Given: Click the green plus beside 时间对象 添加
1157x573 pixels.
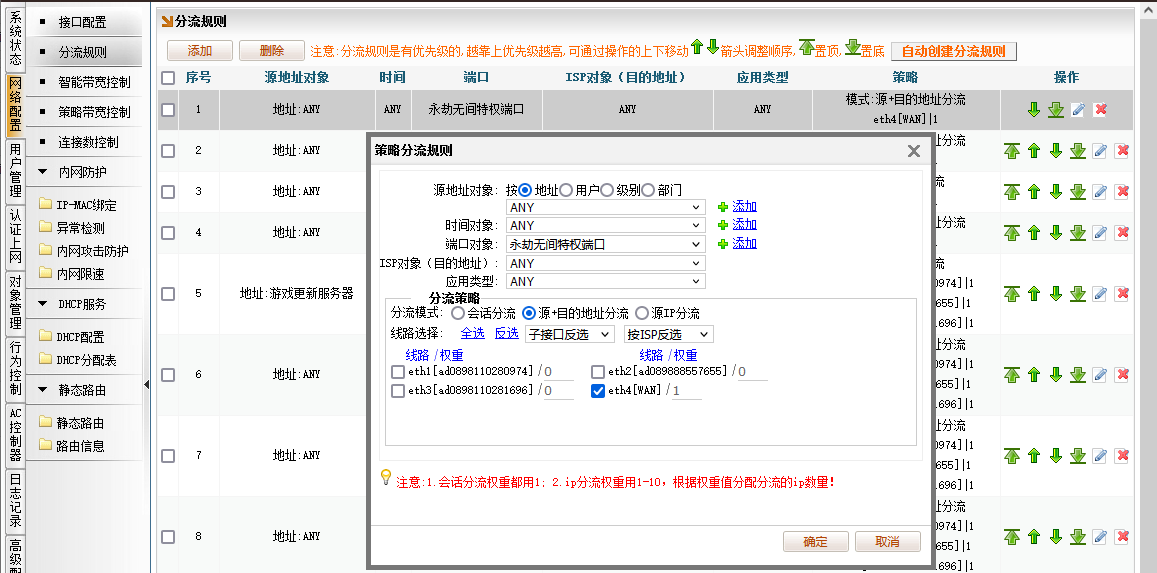Looking at the screenshot, I should click(723, 225).
